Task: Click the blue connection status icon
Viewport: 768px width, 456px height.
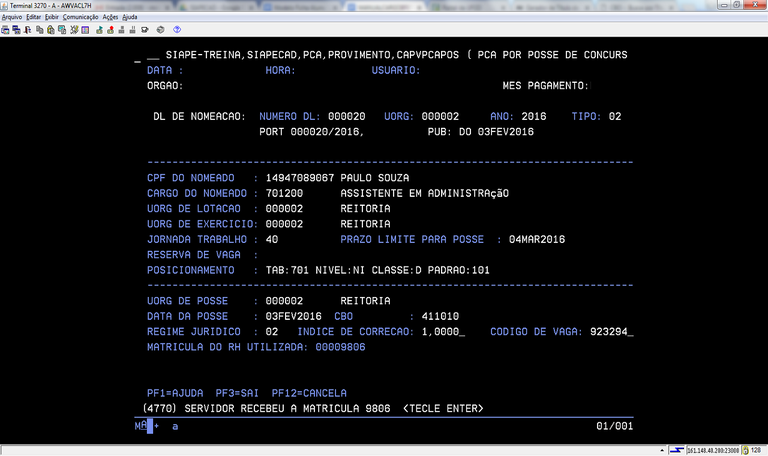Action: (x=677, y=450)
